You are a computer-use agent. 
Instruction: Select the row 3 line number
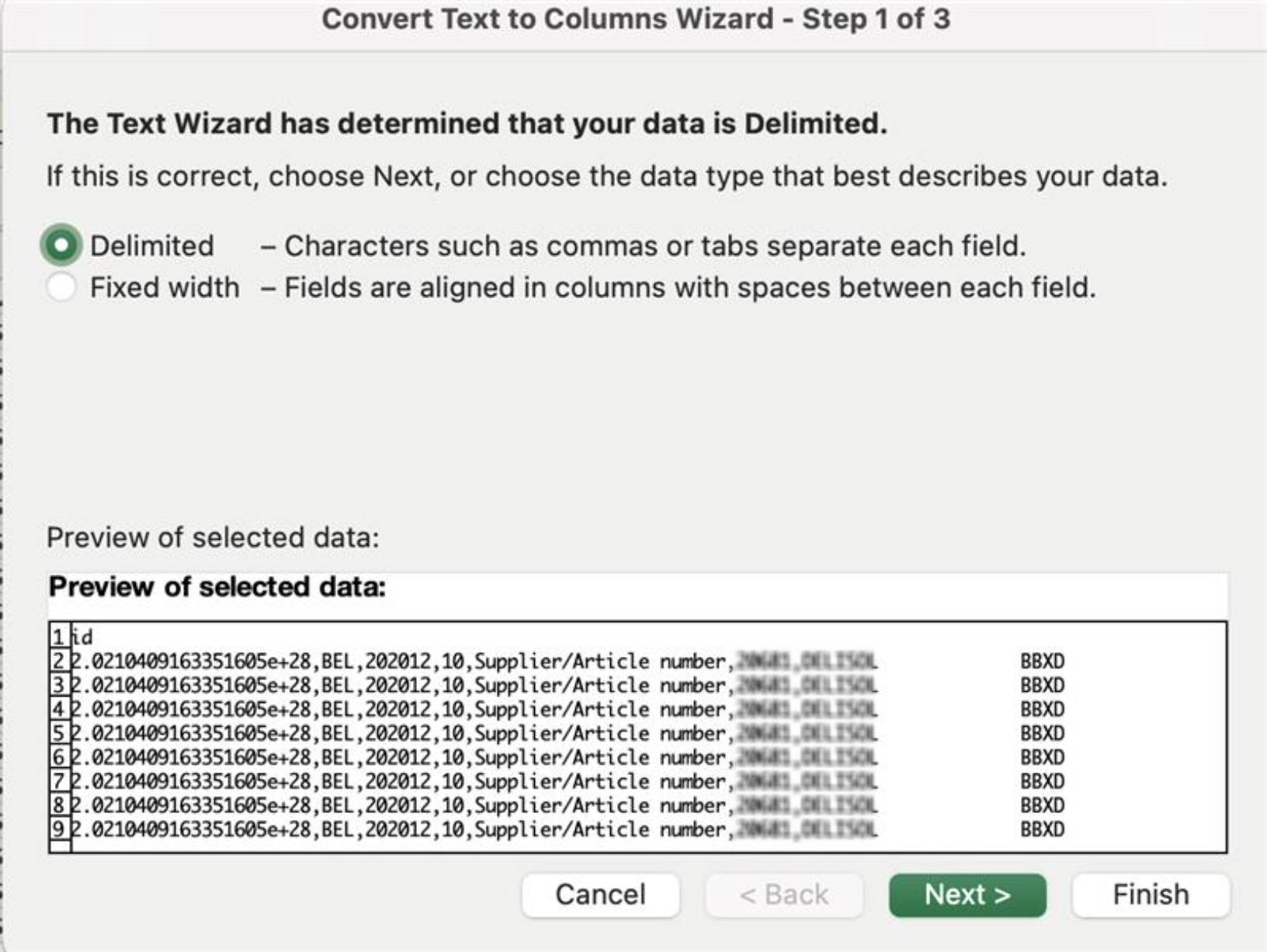pos(59,686)
